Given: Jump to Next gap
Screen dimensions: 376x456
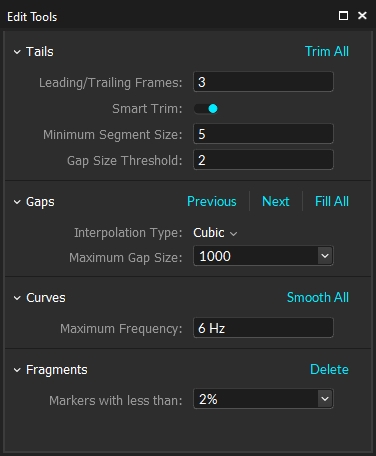Looking at the screenshot, I should [276, 201].
